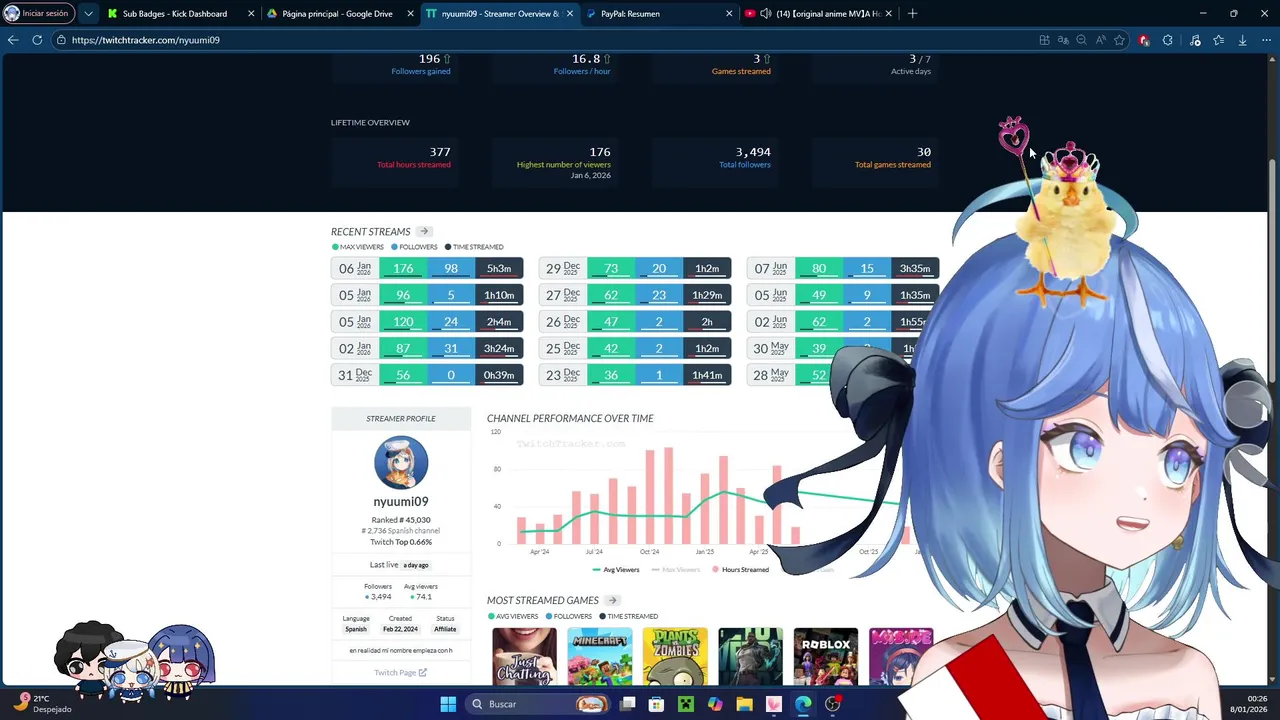This screenshot has width=1280, height=720.
Task: Switch to Google Drive tab
Action: click(338, 14)
